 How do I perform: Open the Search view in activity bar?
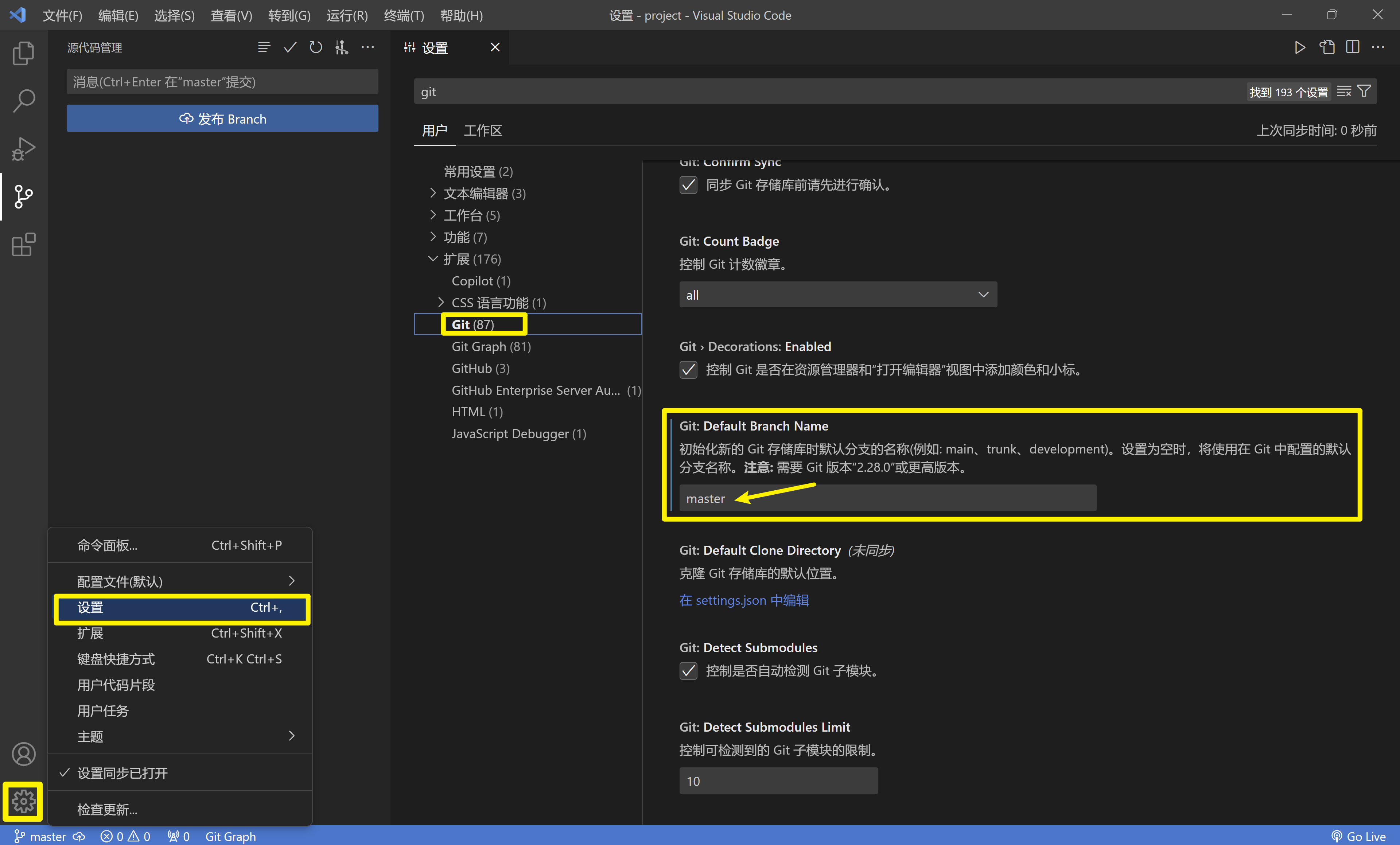[x=23, y=101]
